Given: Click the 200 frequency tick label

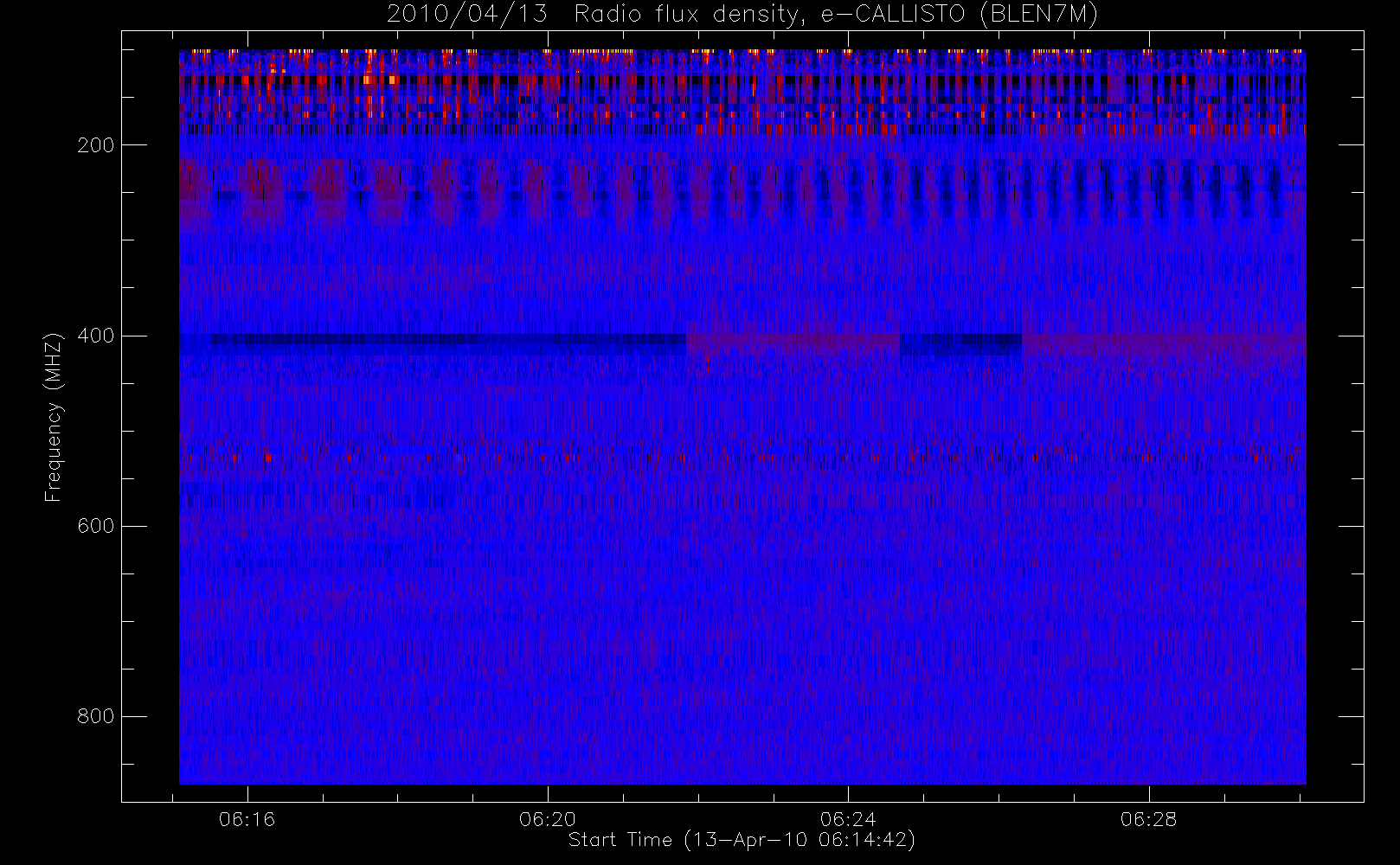Looking at the screenshot, I should [x=96, y=145].
